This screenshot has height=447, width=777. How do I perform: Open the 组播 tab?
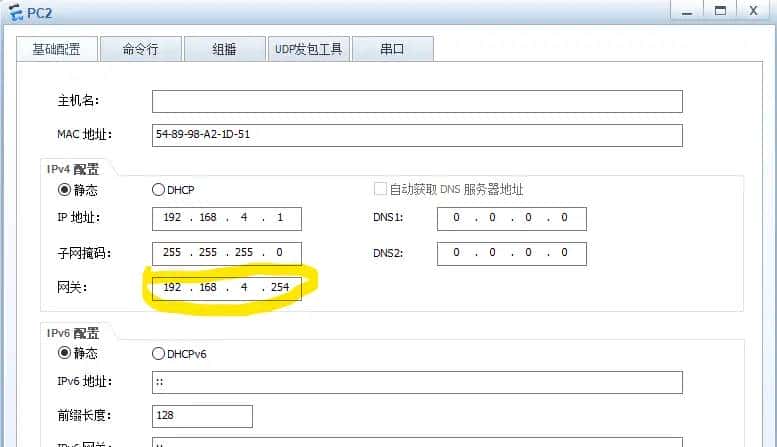224,49
